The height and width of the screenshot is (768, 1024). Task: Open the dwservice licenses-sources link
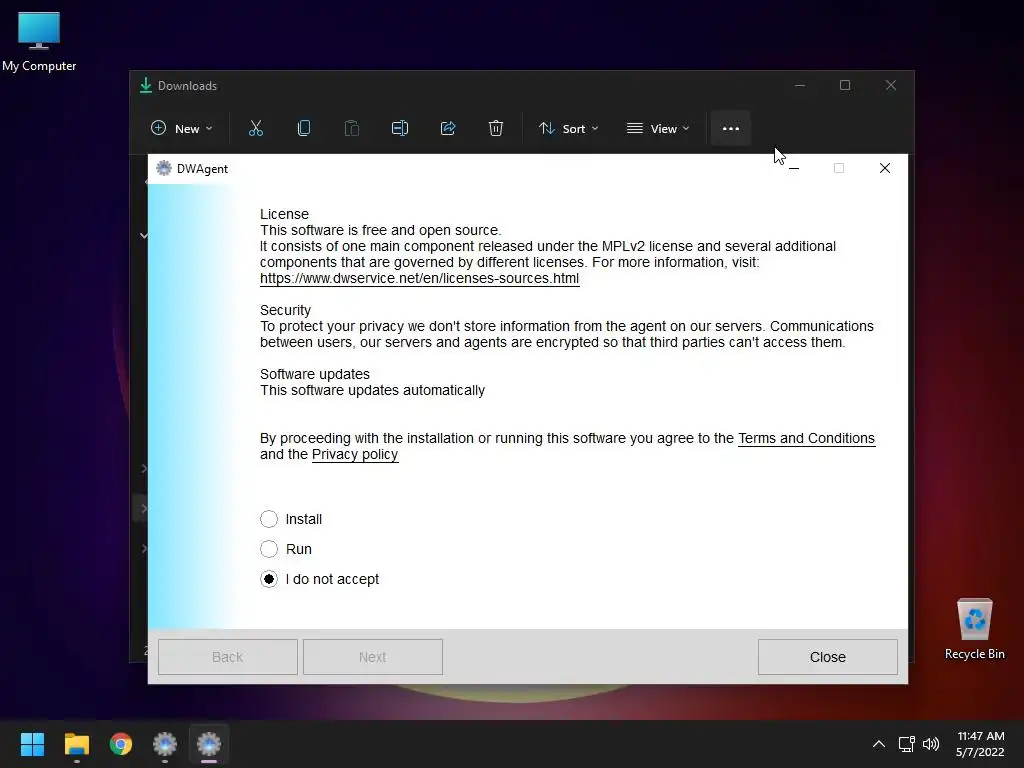tap(419, 278)
